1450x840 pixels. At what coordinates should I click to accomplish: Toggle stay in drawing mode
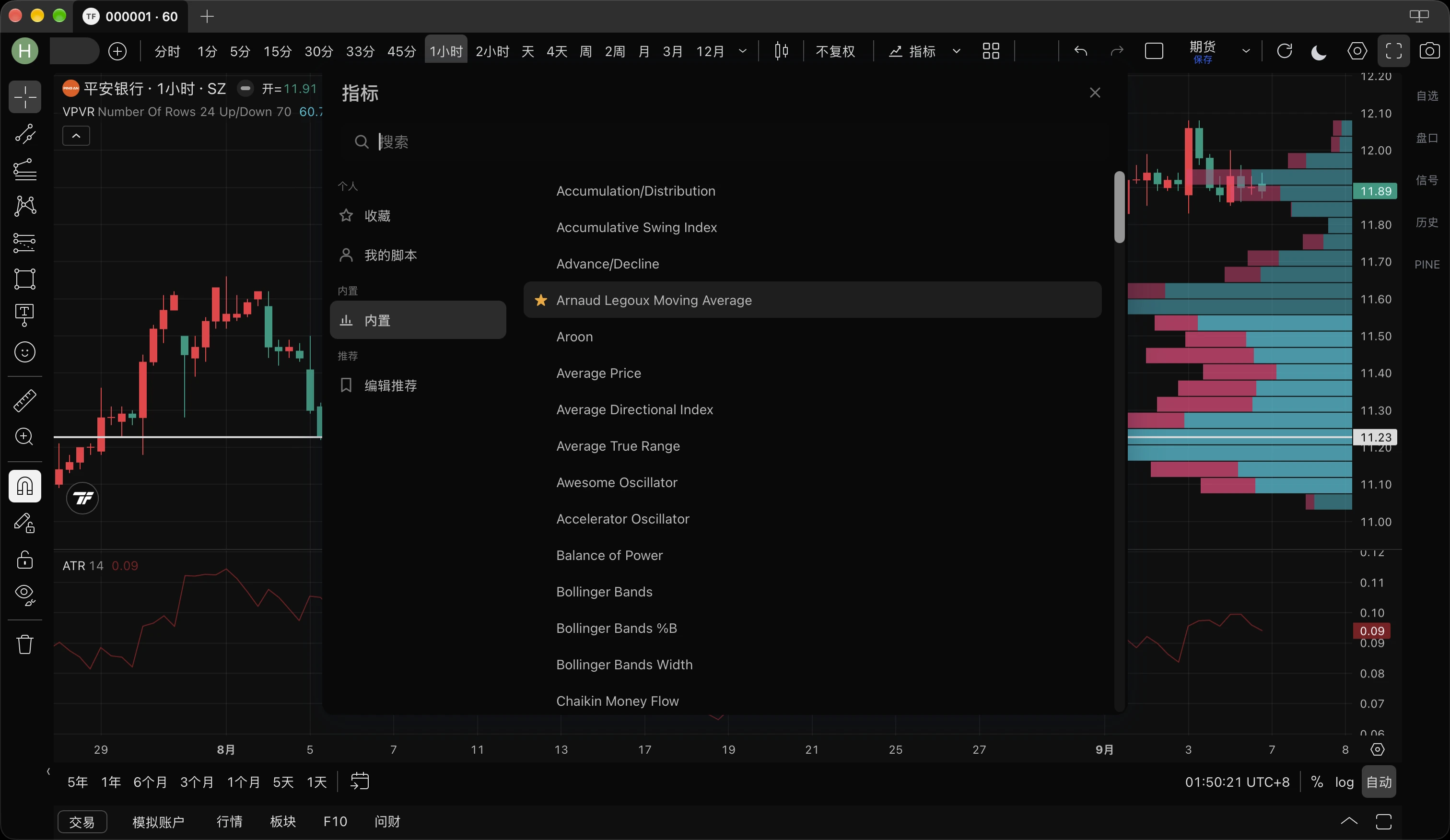click(25, 523)
